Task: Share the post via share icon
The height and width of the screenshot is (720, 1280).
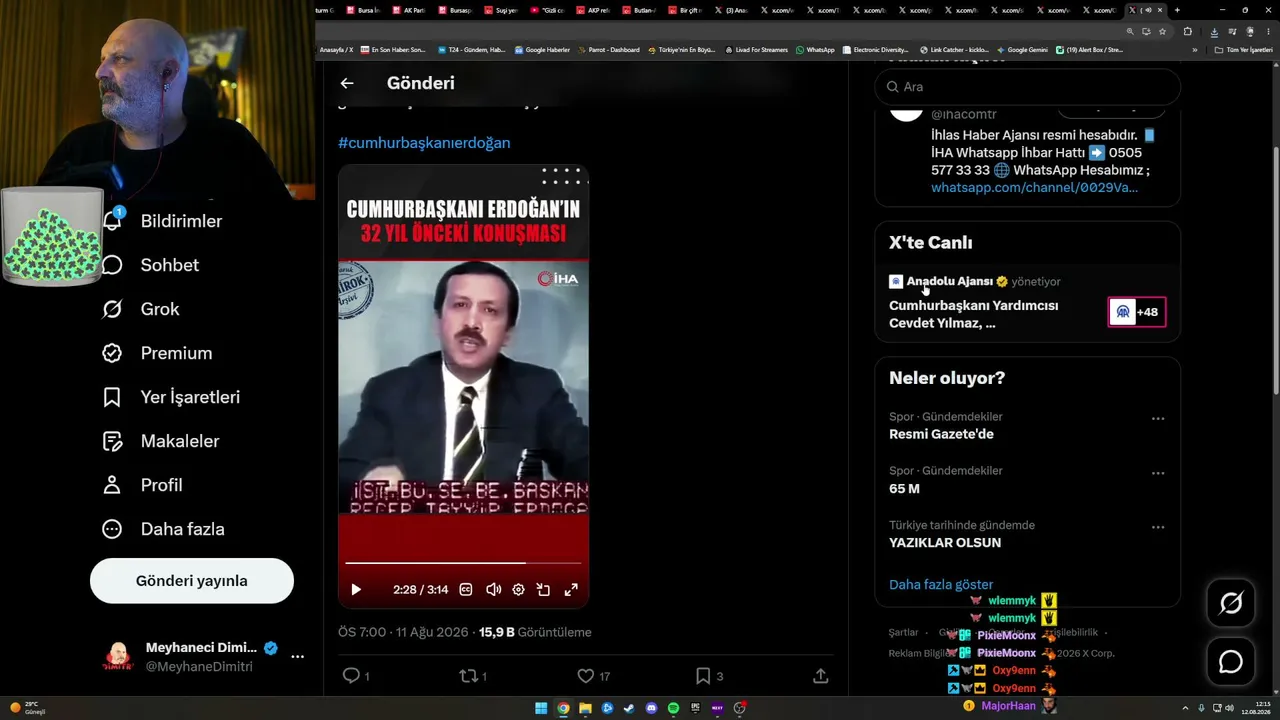Action: [x=821, y=676]
